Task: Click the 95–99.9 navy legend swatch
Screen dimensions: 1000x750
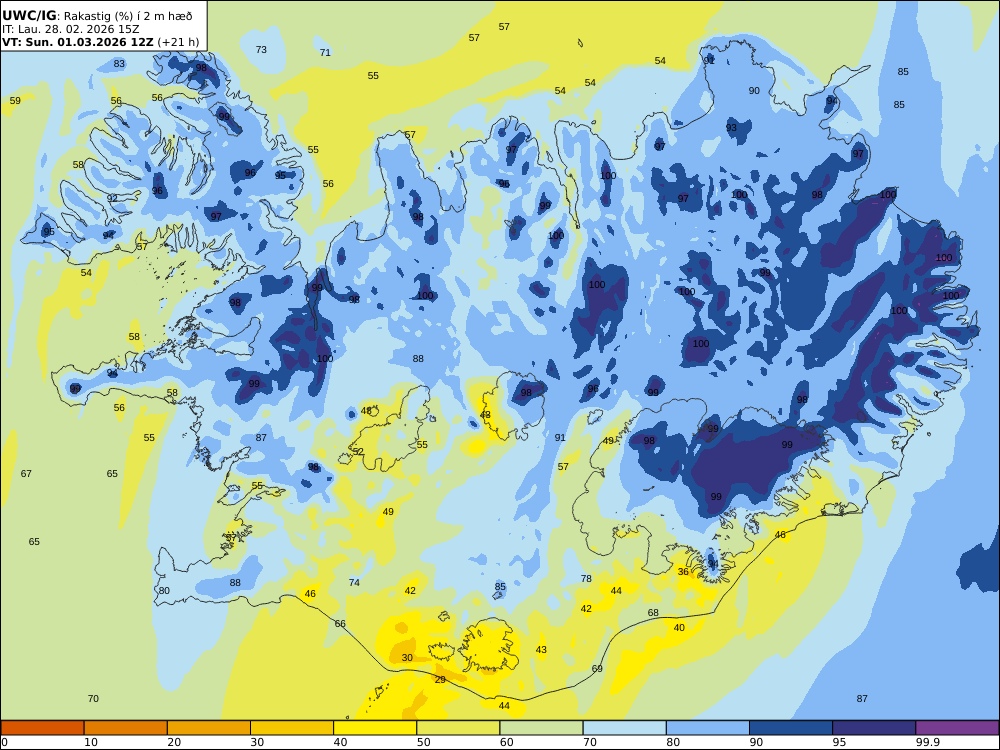Action: [x=874, y=728]
